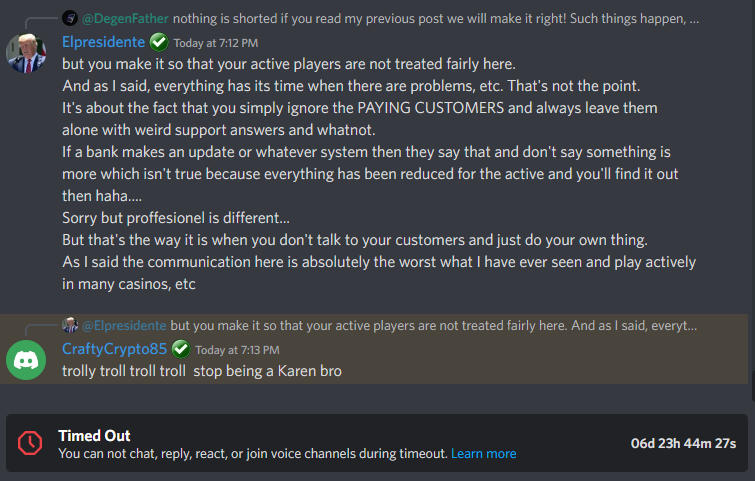Open Elpresidente username profile
755x481 pixels.
[x=104, y=42]
